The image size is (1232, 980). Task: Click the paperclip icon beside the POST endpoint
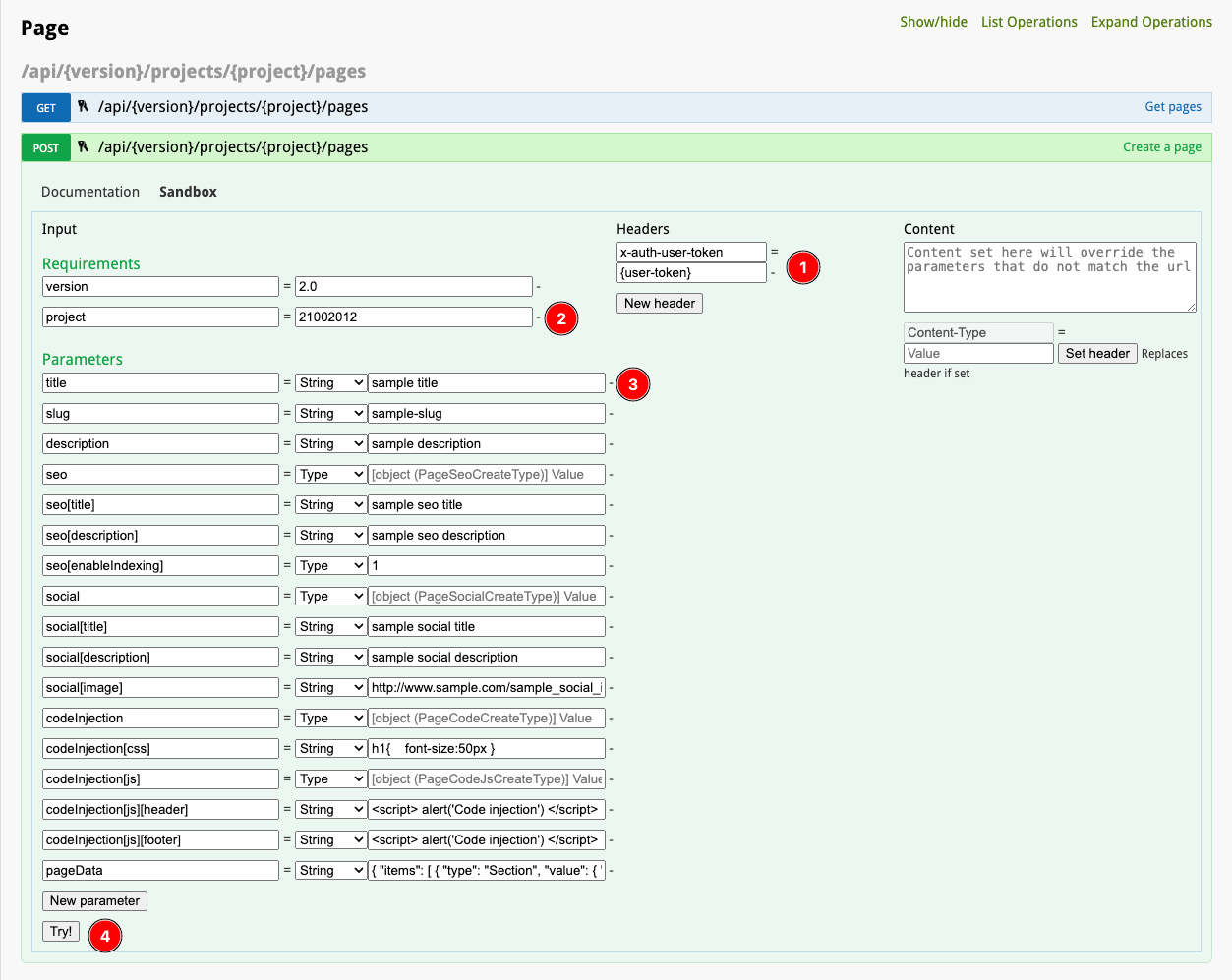click(85, 146)
